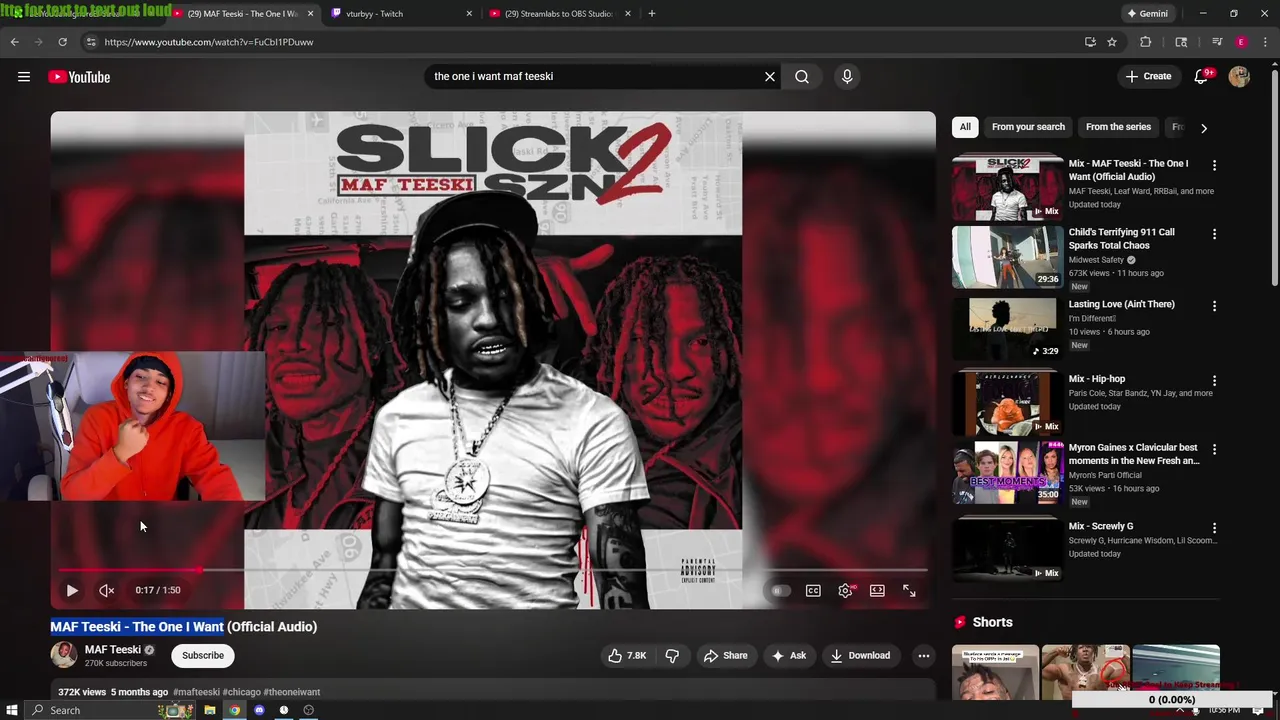The width and height of the screenshot is (1280, 720).
Task: Open a new browser tab
Action: [652, 14]
